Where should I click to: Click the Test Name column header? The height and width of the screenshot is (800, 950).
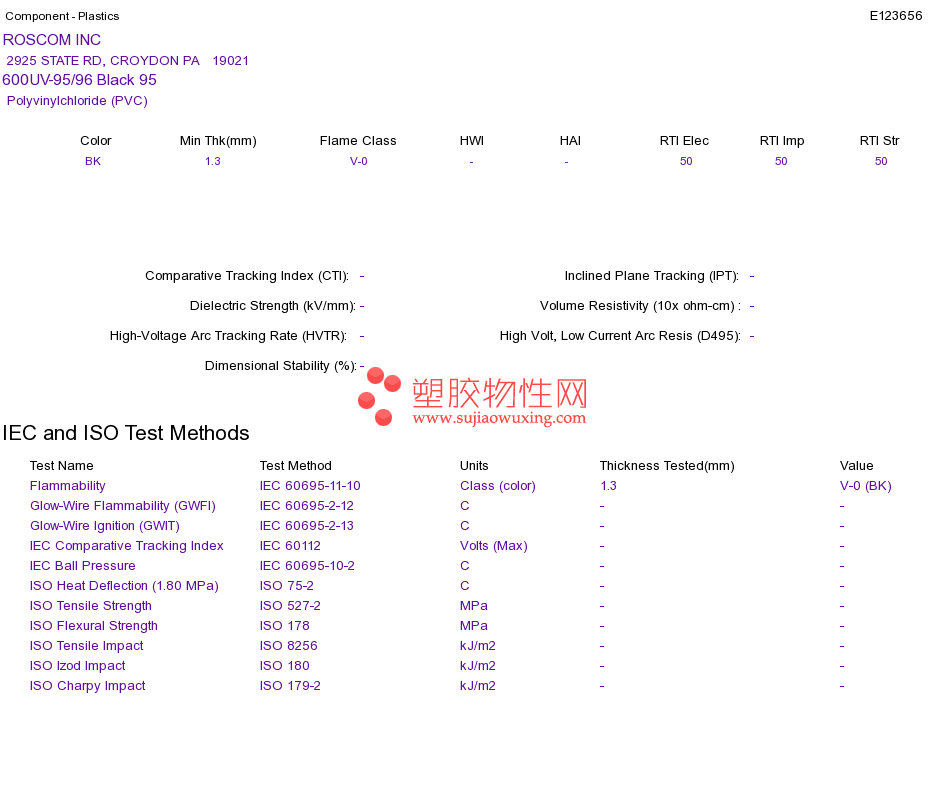tap(62, 465)
